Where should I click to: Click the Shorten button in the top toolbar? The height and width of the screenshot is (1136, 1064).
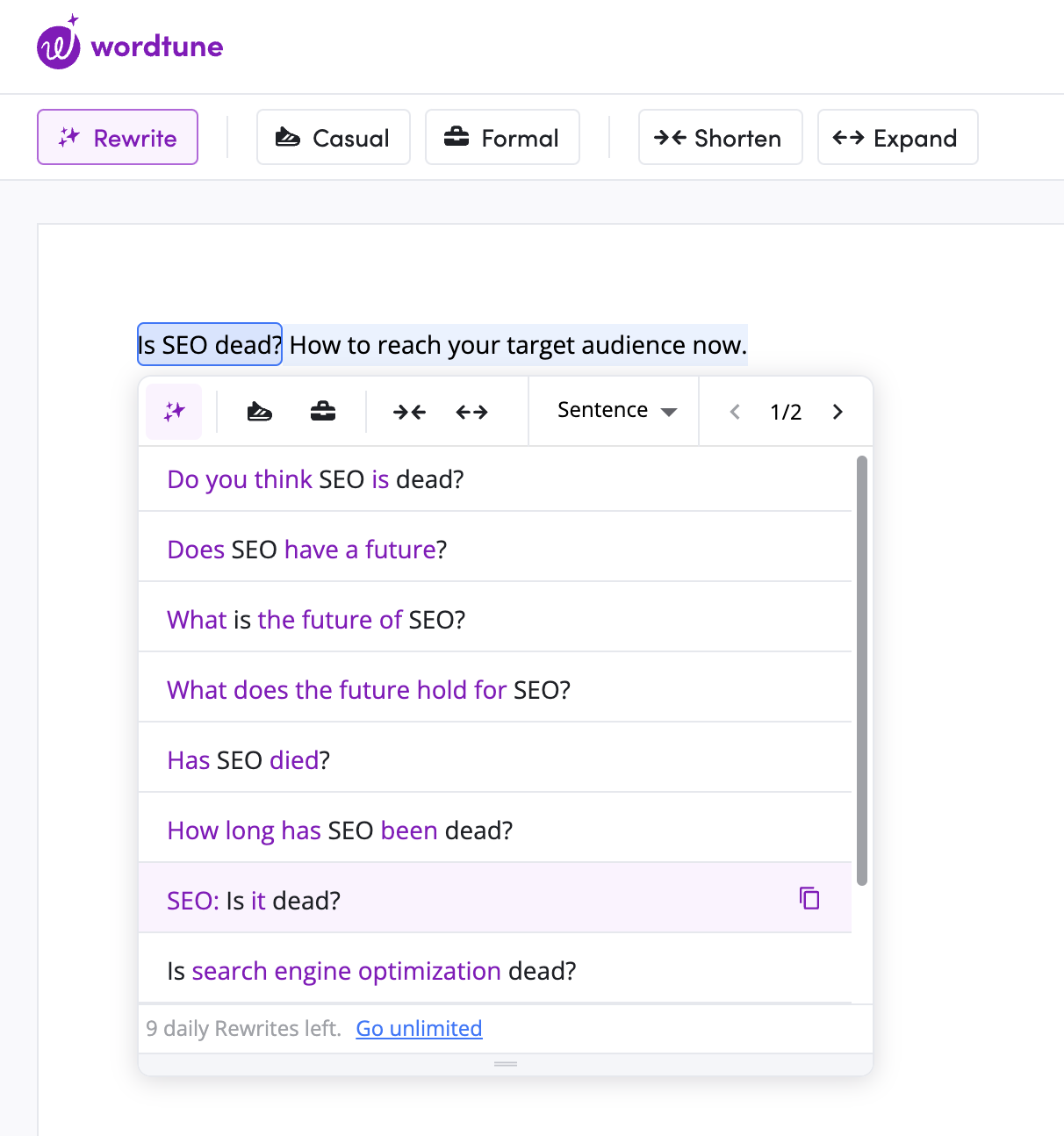[720, 137]
